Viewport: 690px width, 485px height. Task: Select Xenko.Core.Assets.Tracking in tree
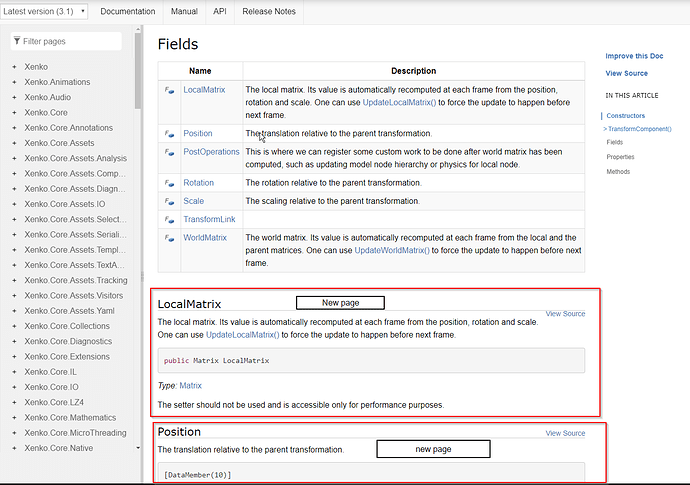[x=76, y=280]
